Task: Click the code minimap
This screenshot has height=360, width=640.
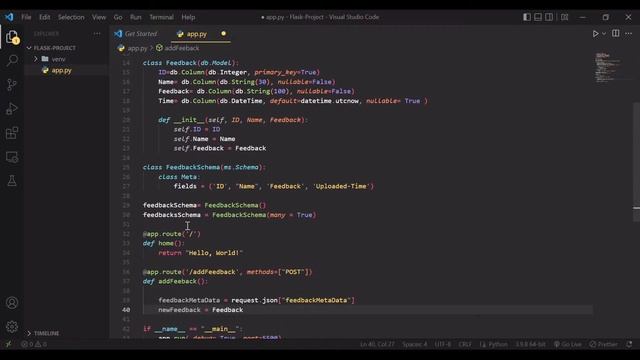Action: 608,67
